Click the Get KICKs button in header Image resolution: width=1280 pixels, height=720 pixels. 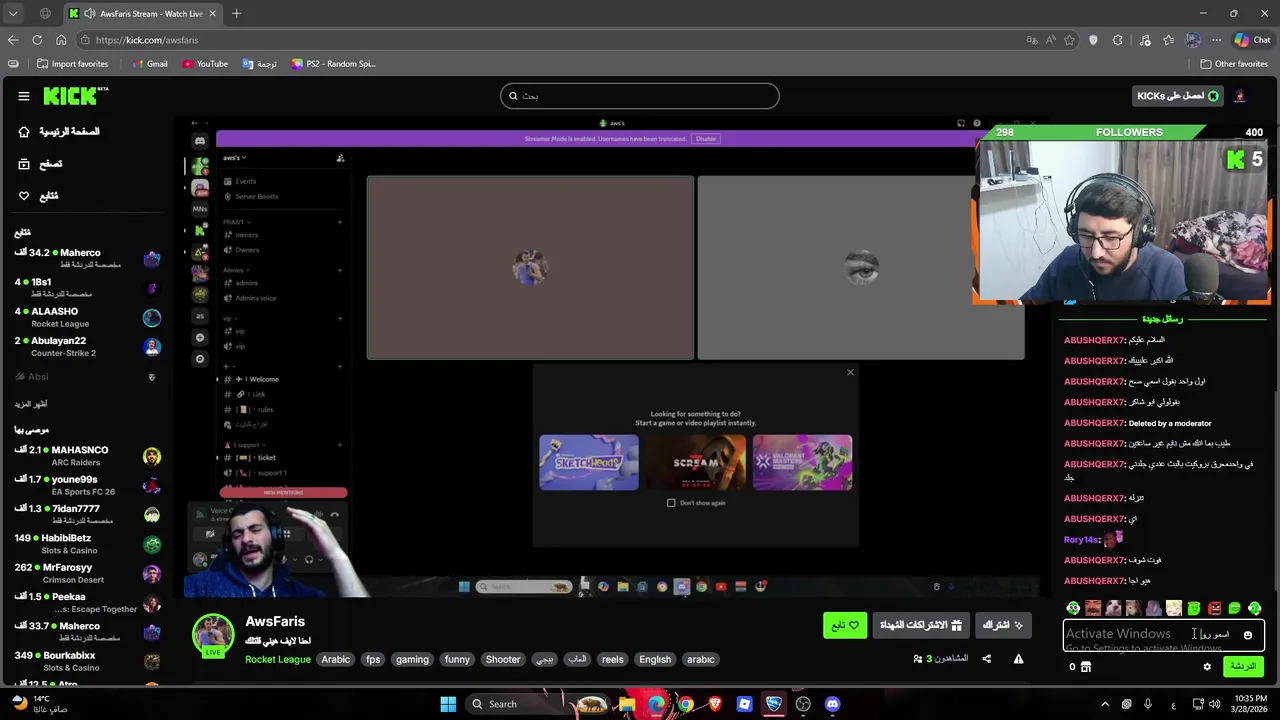tap(1177, 96)
